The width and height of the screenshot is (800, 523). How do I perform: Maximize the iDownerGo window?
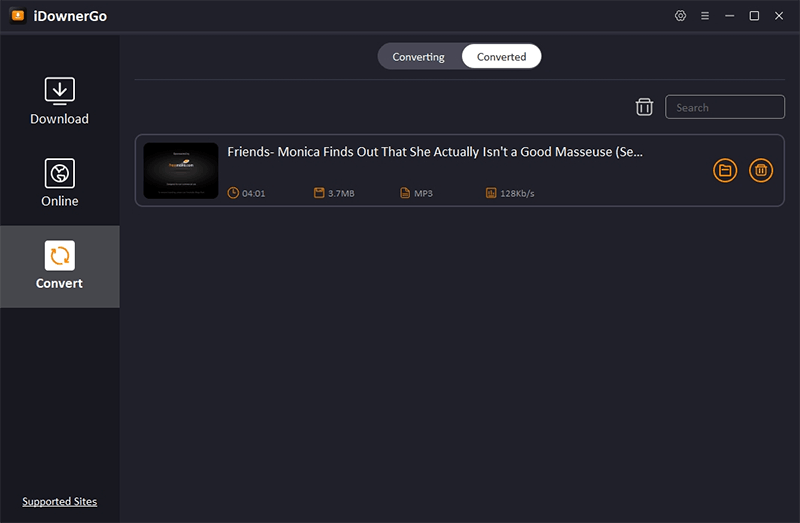754,16
